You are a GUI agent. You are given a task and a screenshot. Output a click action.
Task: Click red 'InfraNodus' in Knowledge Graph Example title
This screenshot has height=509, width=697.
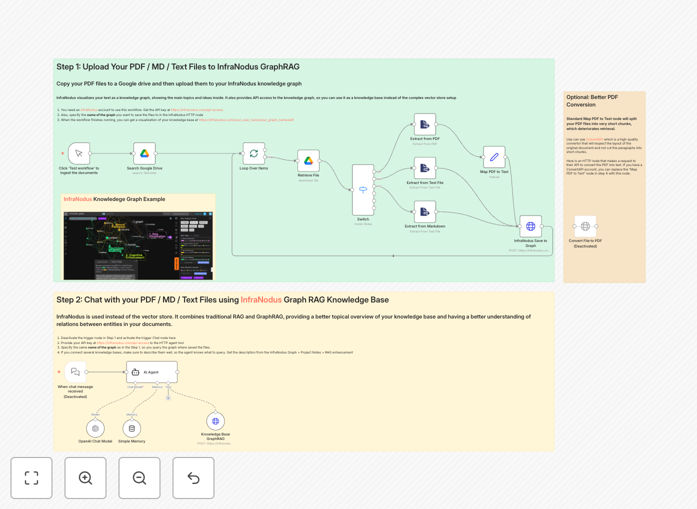pos(78,199)
